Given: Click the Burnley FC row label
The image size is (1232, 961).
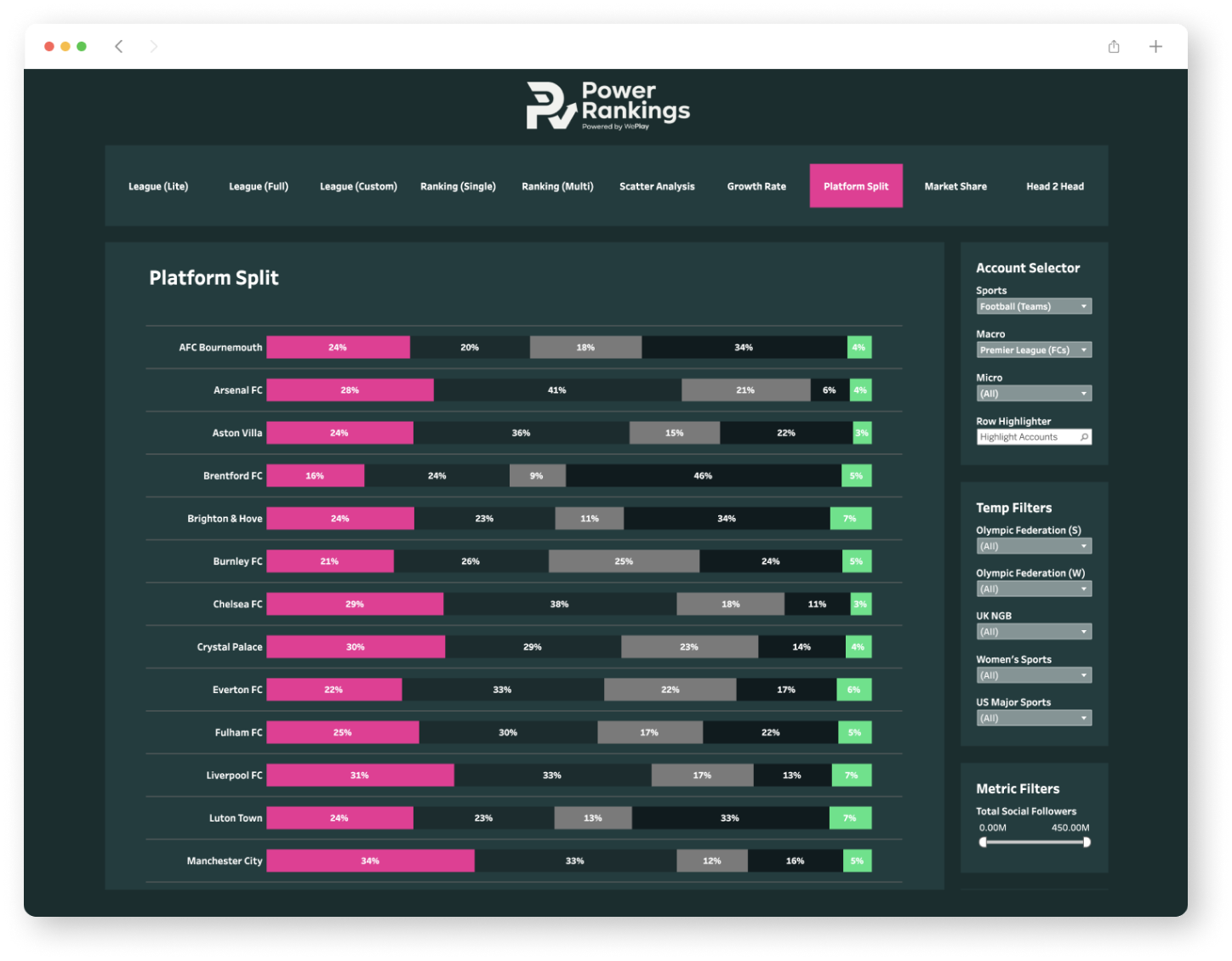Looking at the screenshot, I should tap(237, 561).
